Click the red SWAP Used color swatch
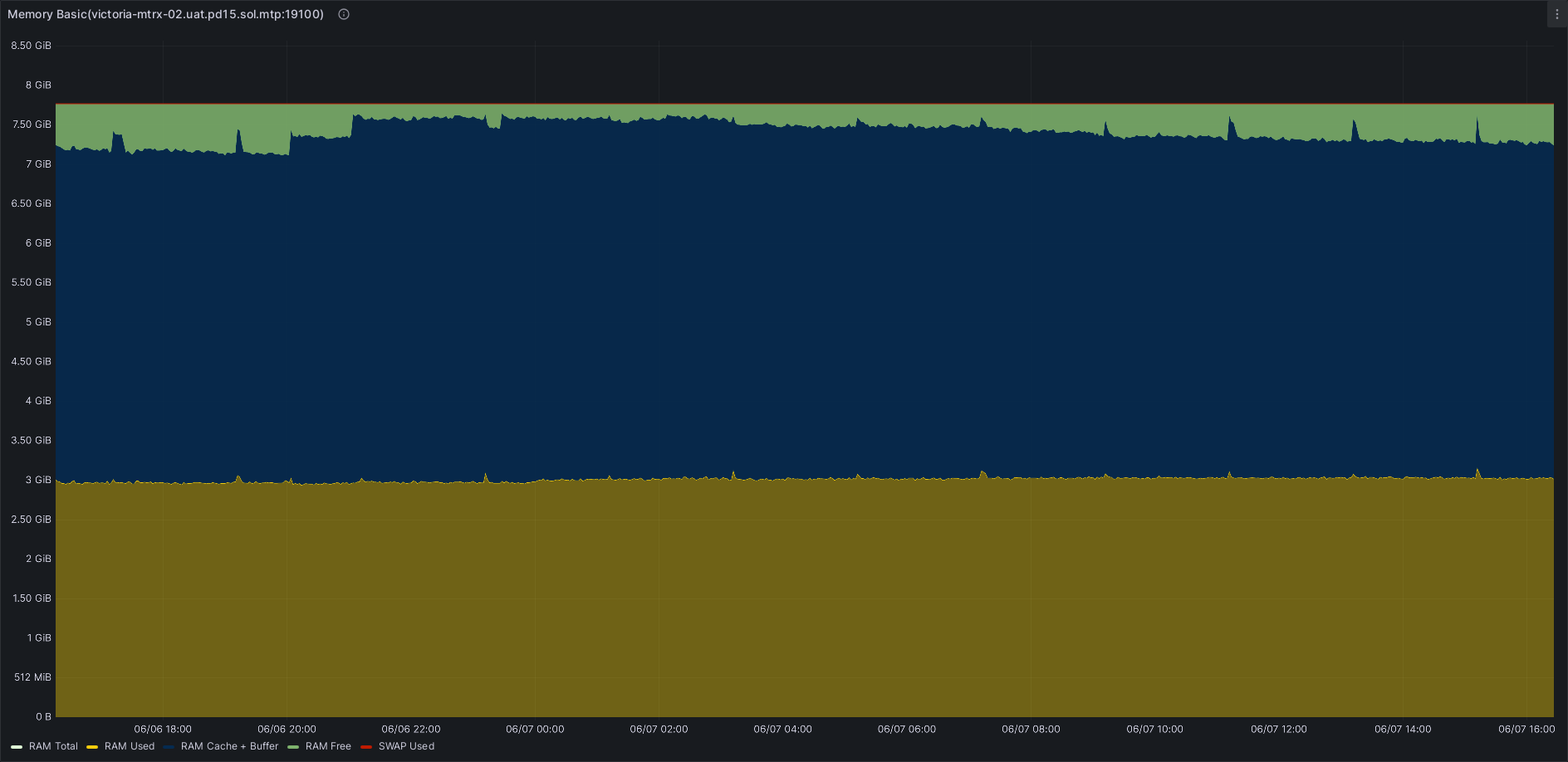Image resolution: width=1568 pixels, height=762 pixels. click(366, 747)
